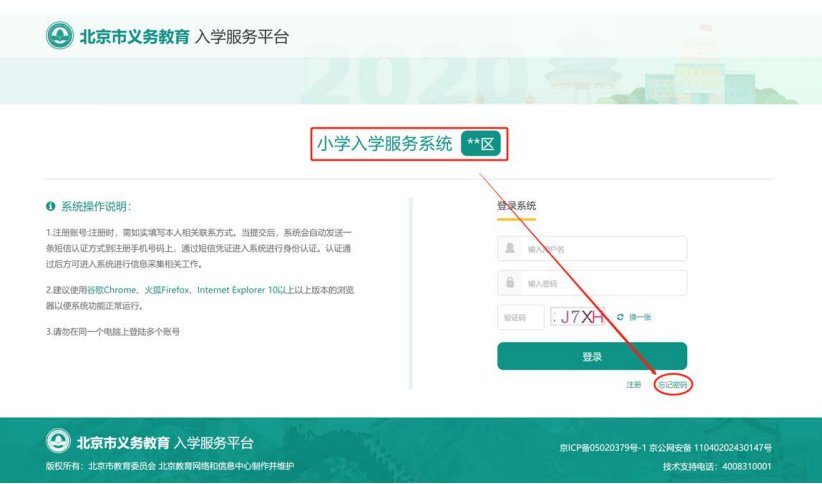Screen dimensions: 822x484
Task: Click instruction 3.请勿在同一个电脑上登陆多个账号
Action: 113,332
